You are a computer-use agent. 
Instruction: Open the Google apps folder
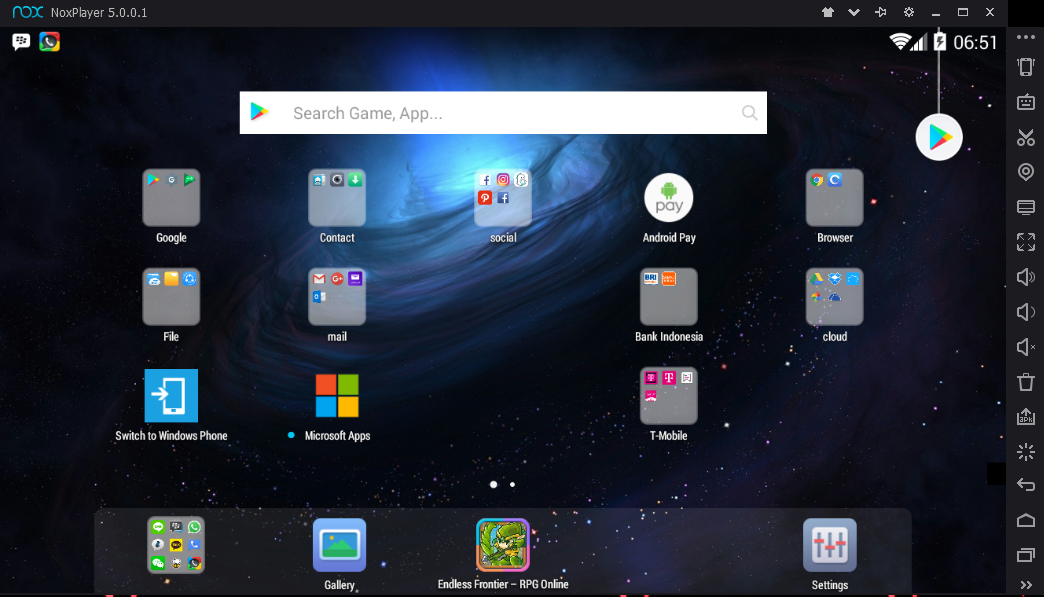coord(171,198)
